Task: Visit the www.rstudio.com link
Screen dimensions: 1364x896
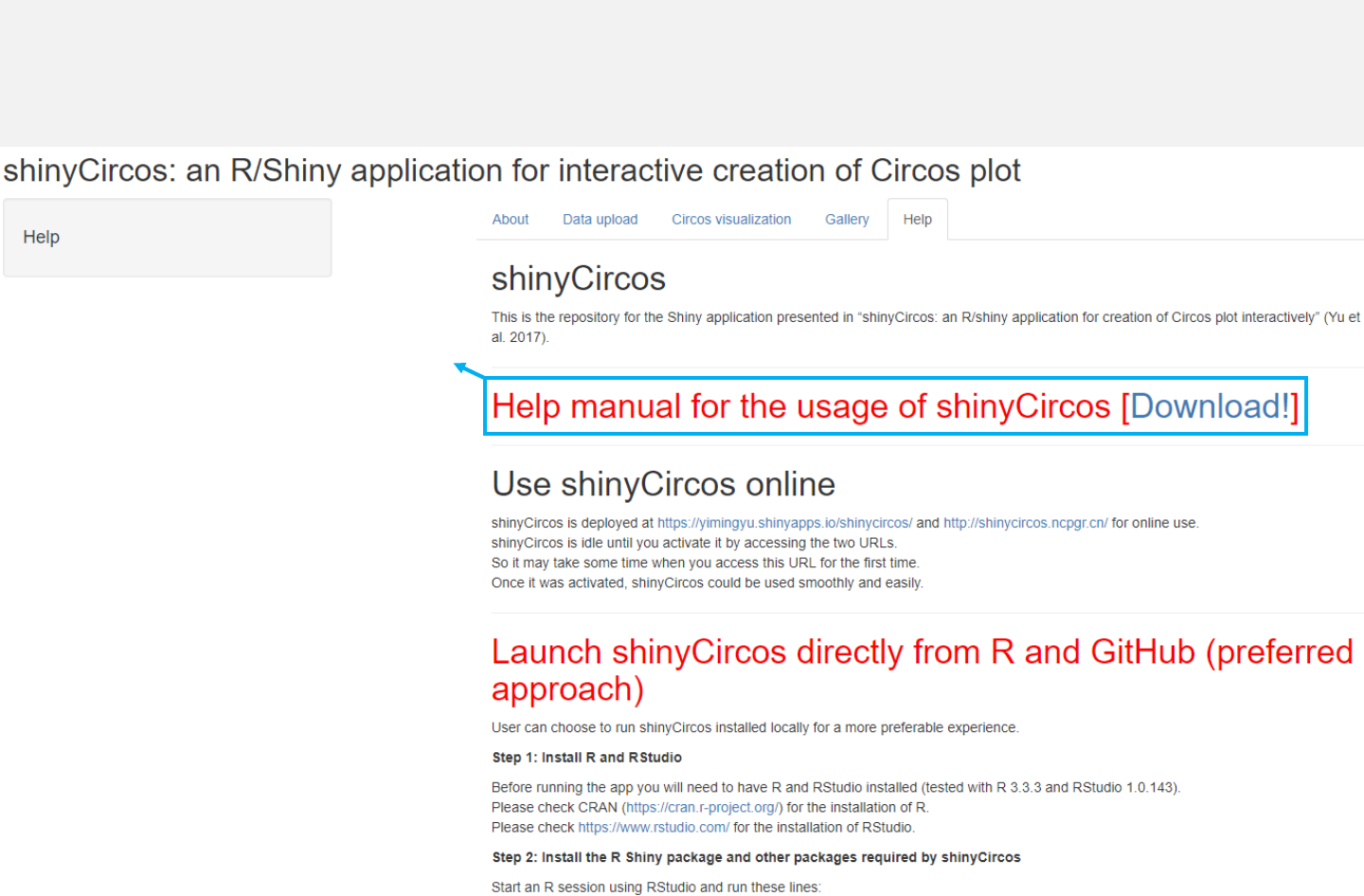Action: 654,828
